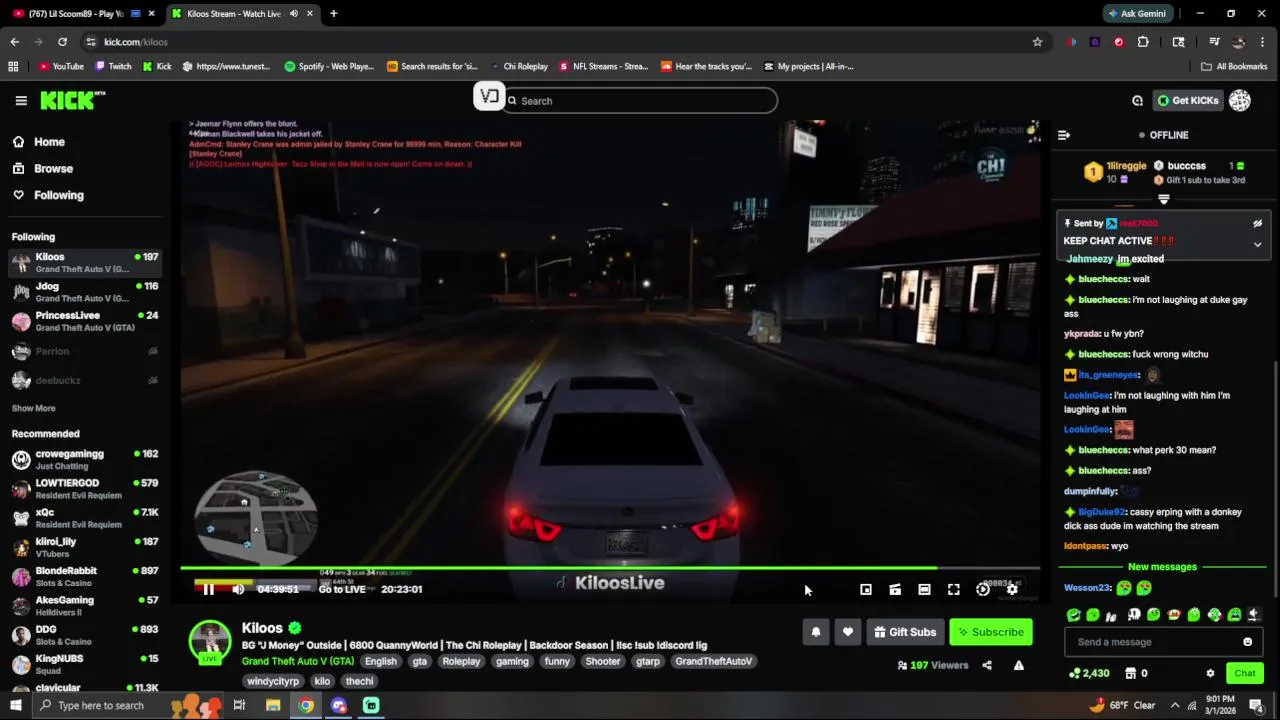Mute the Kiloos Stream browser tab
The image size is (1280, 720).
click(294, 14)
